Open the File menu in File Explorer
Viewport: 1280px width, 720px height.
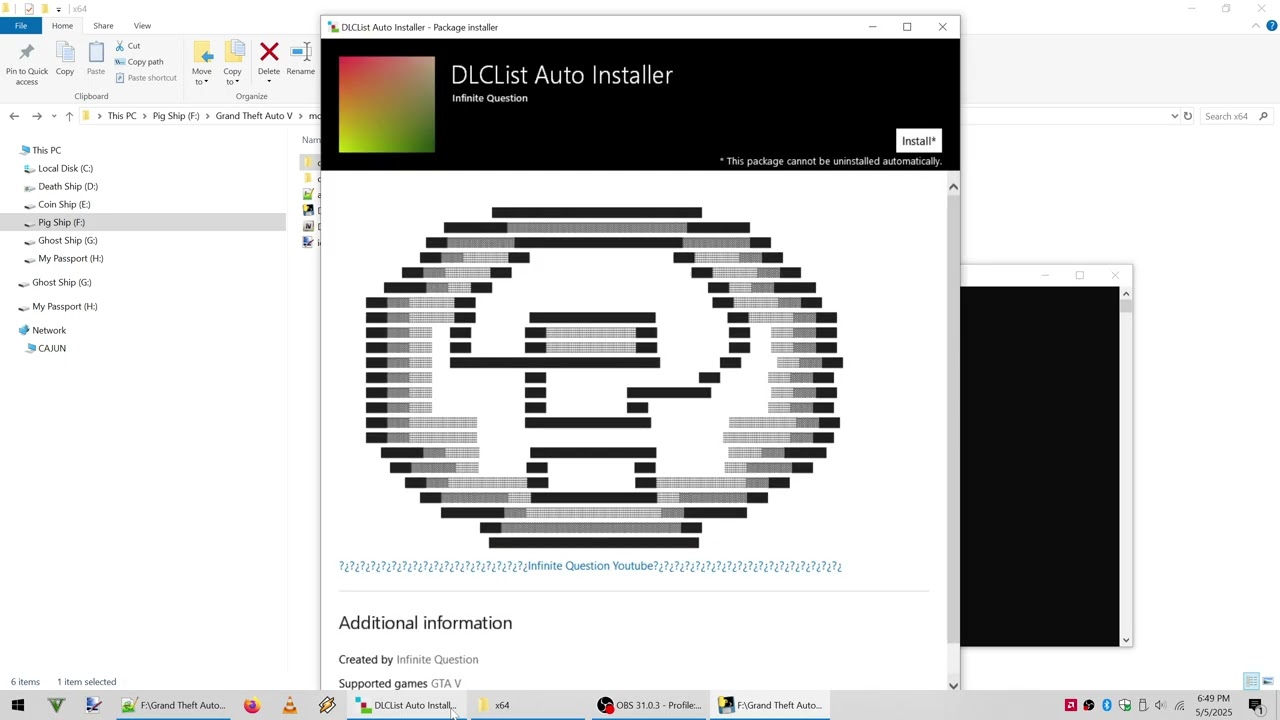coord(21,26)
